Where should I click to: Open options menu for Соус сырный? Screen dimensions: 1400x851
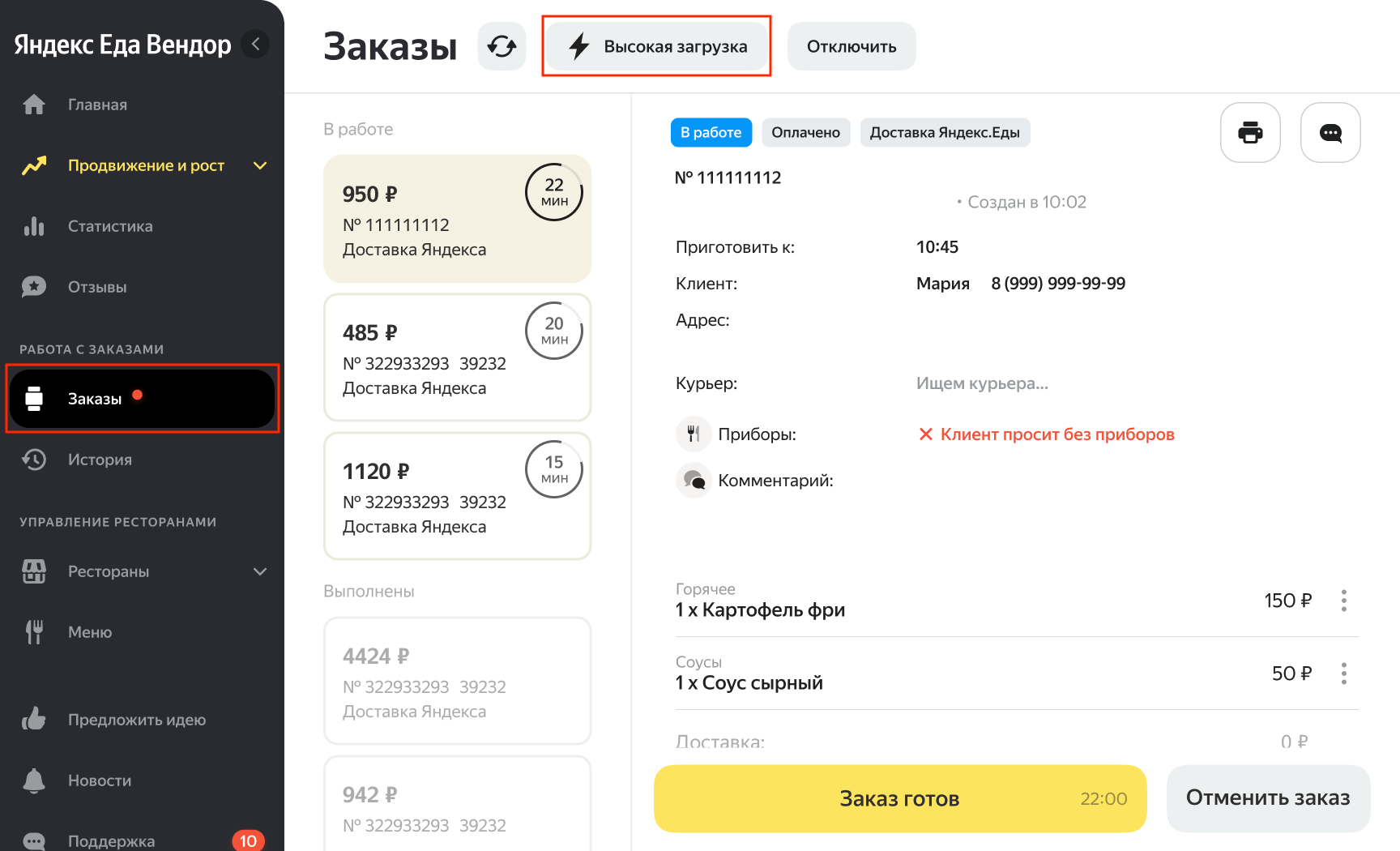[1343, 674]
